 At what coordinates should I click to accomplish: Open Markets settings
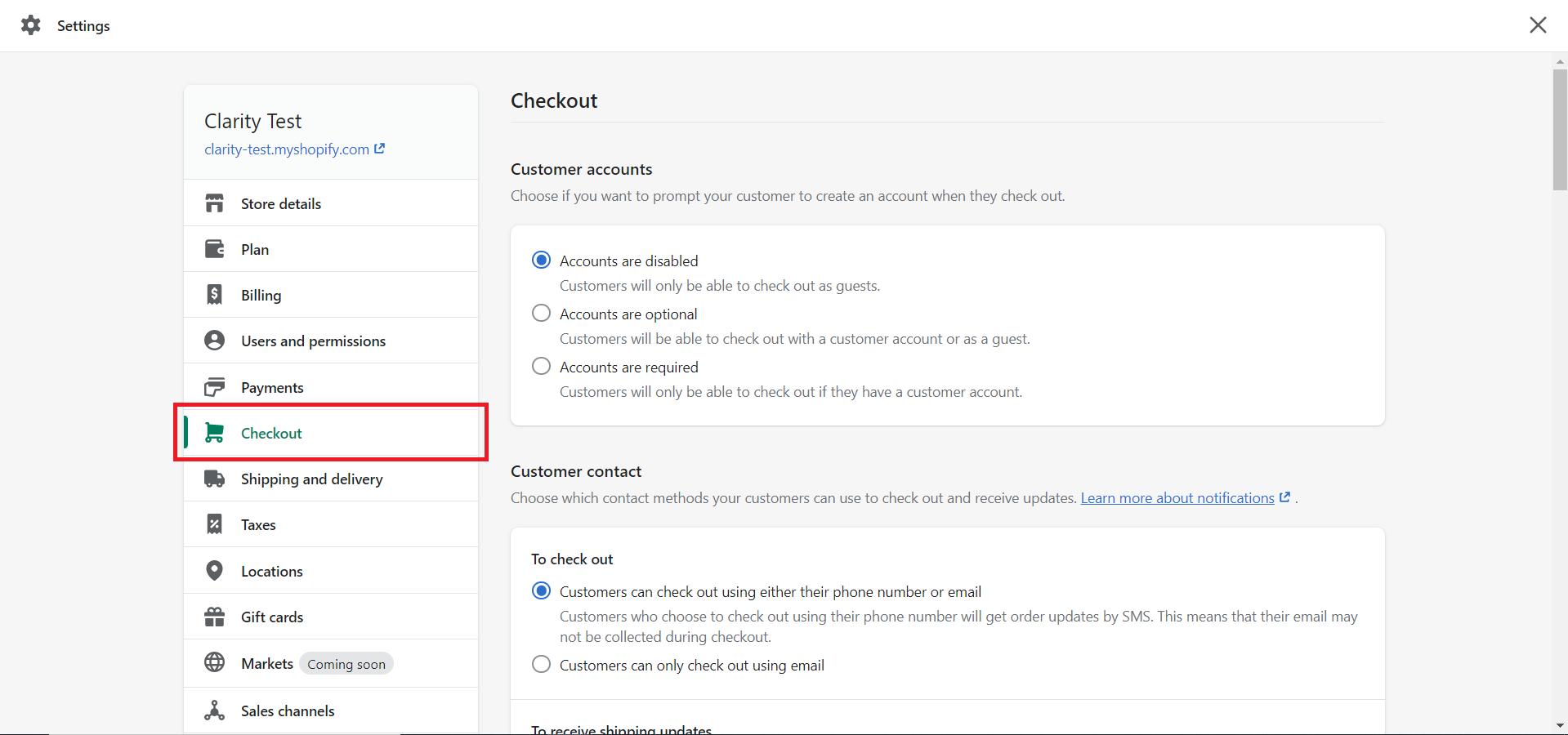point(331,663)
